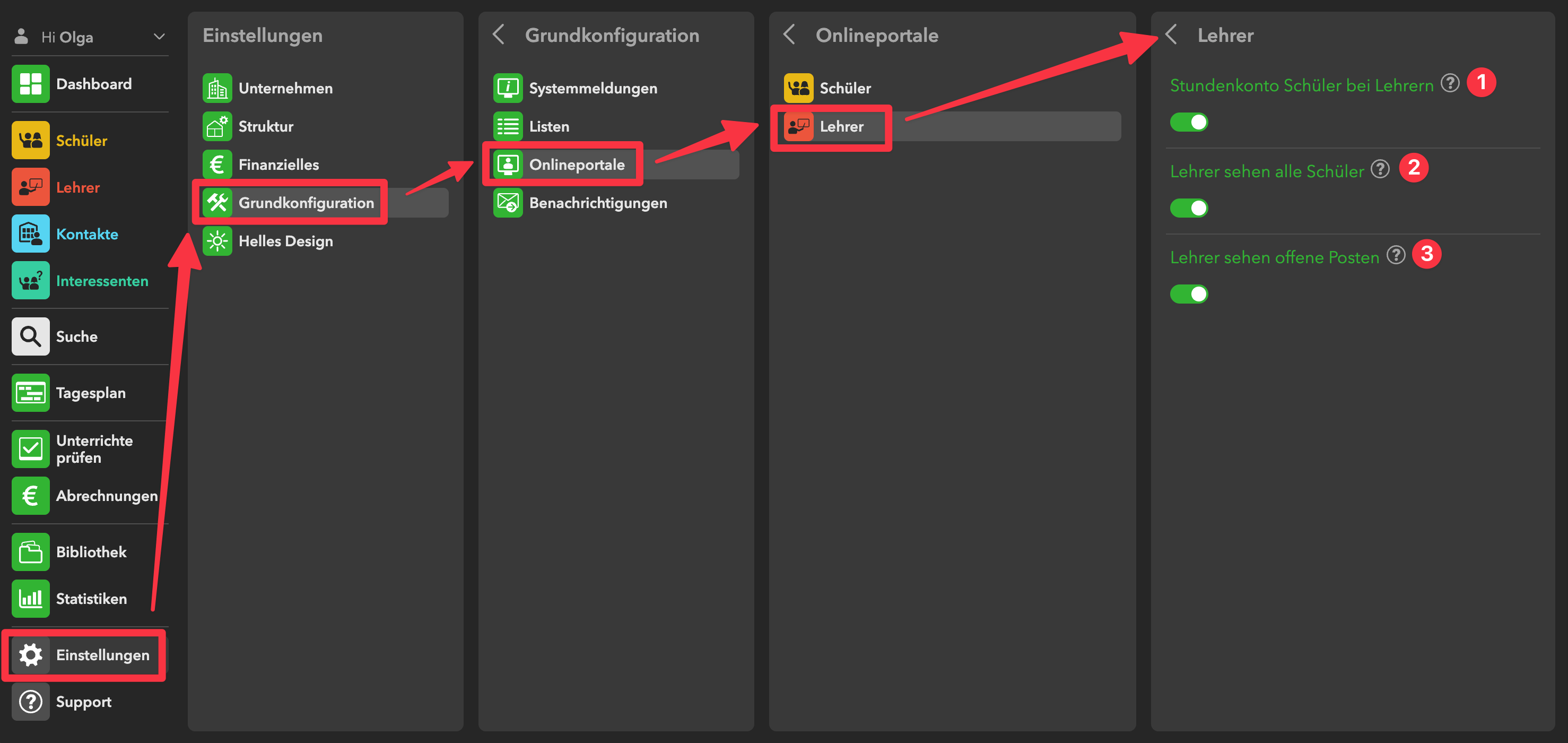1568x743 pixels.
Task: Open the Interessenten icon
Action: click(30, 281)
